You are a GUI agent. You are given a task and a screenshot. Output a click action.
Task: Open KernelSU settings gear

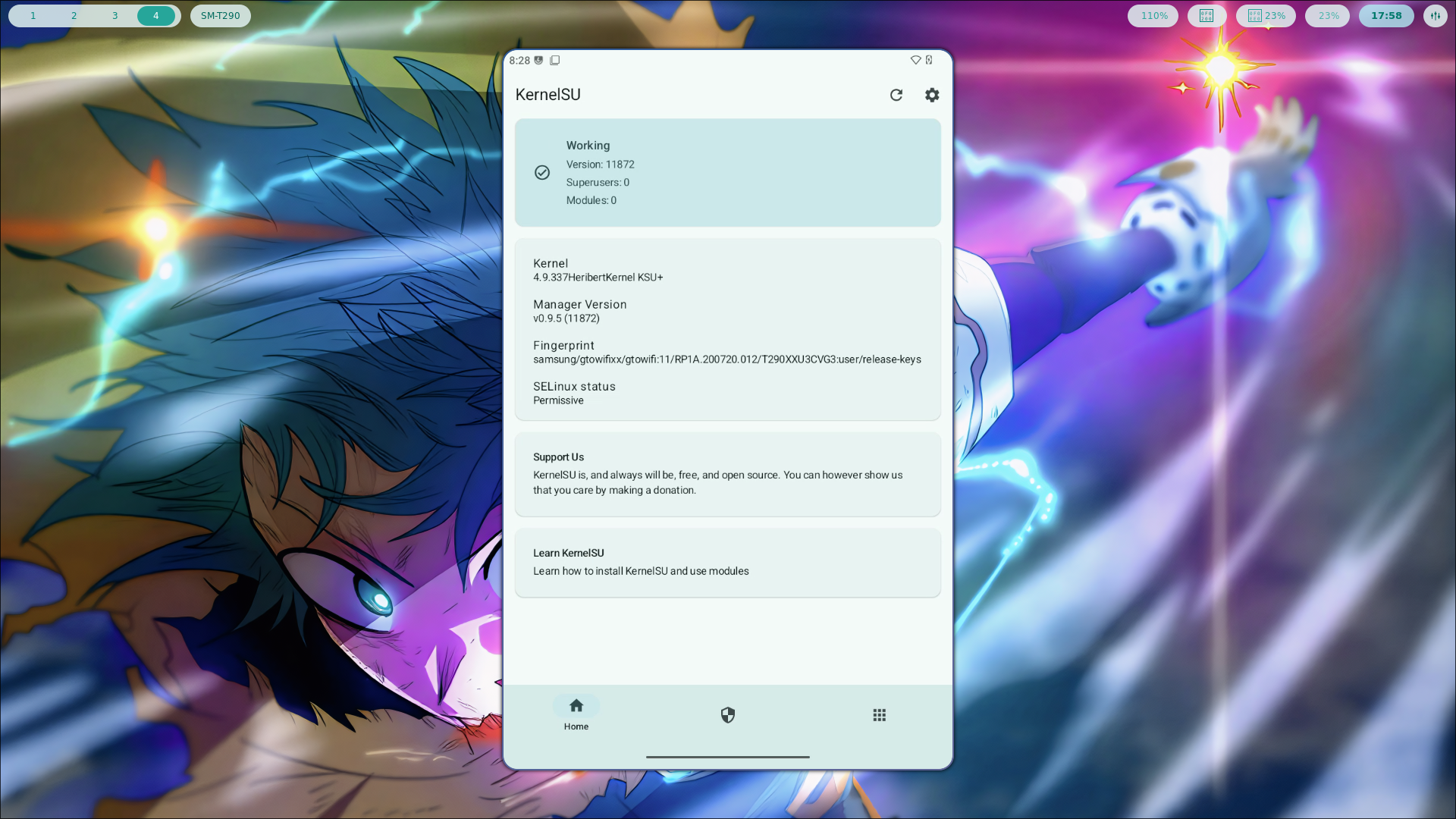click(932, 95)
